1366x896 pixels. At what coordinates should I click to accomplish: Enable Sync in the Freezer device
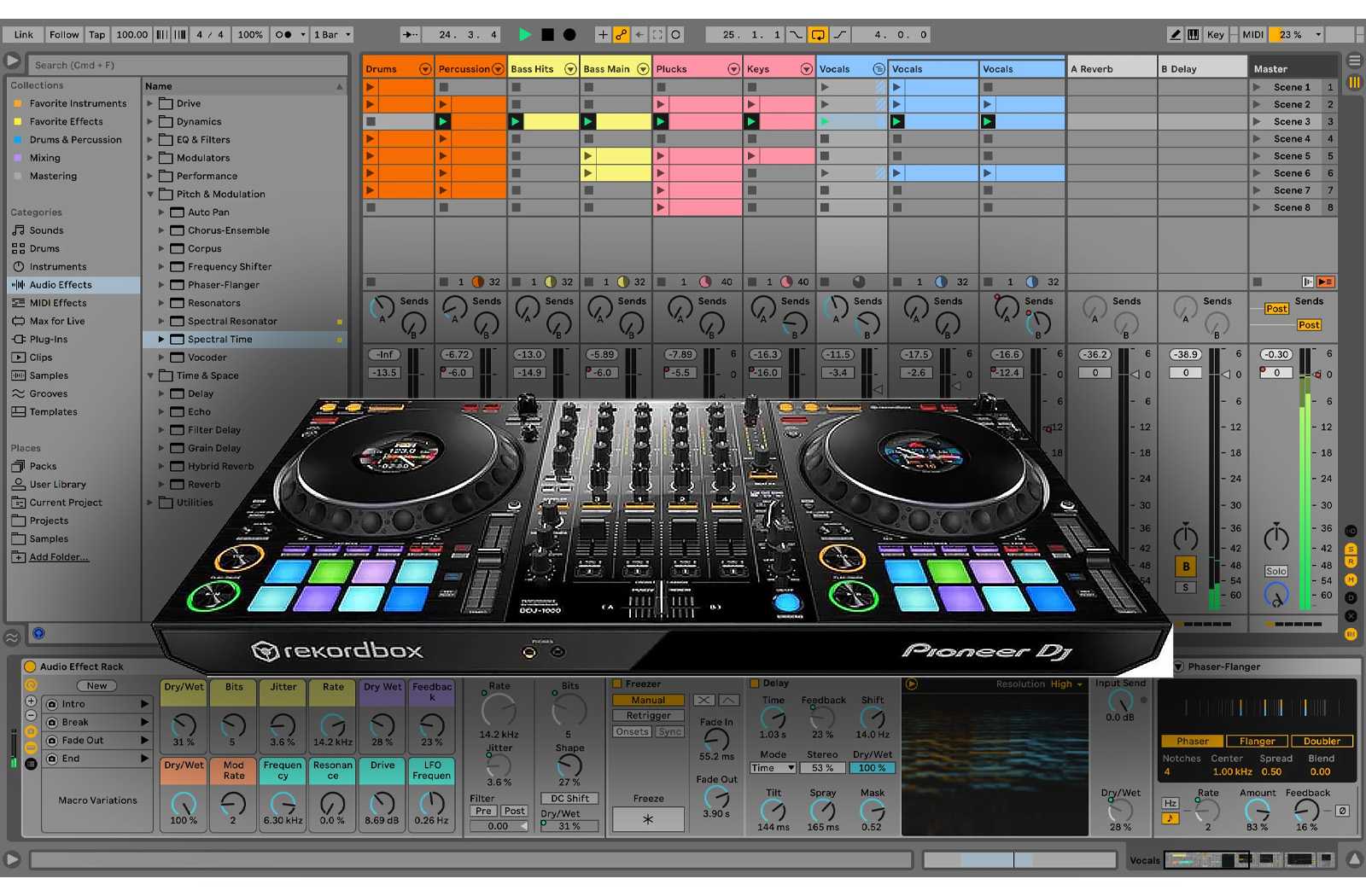[669, 731]
